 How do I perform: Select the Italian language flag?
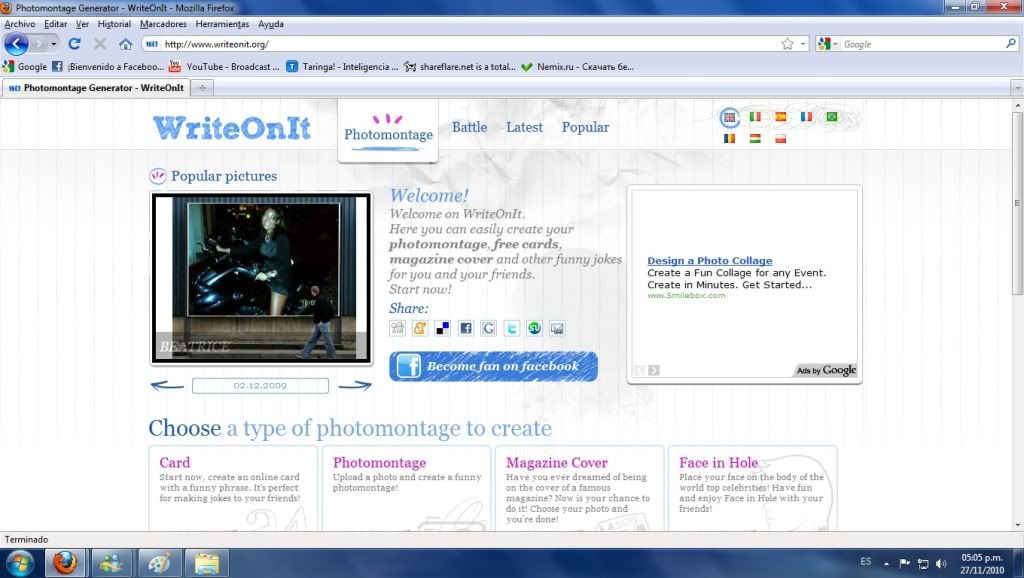point(755,116)
